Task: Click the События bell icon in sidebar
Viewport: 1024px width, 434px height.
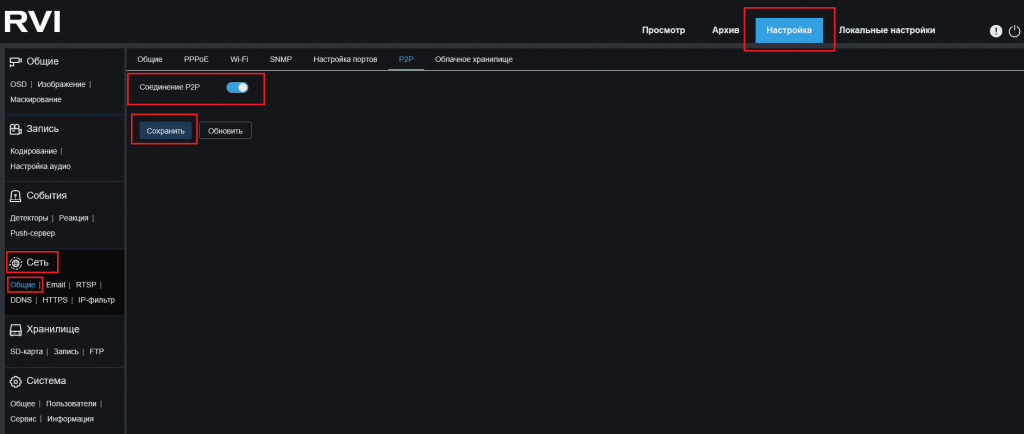Action: click(15, 196)
